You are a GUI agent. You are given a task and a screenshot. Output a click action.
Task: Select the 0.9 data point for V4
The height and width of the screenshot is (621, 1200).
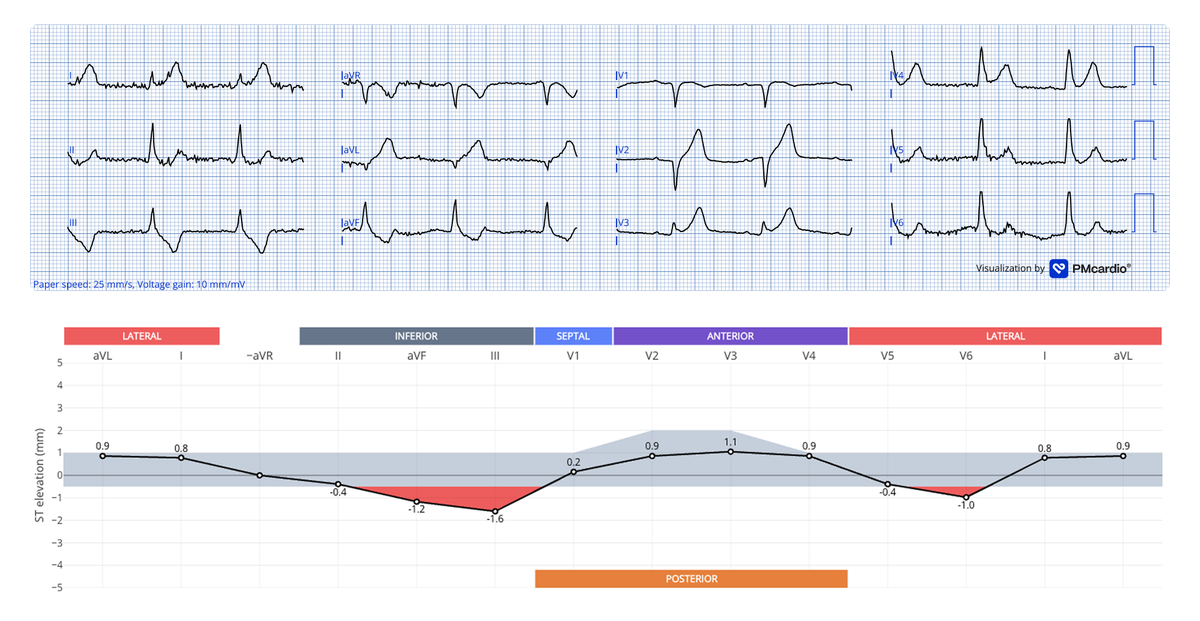(x=809, y=456)
